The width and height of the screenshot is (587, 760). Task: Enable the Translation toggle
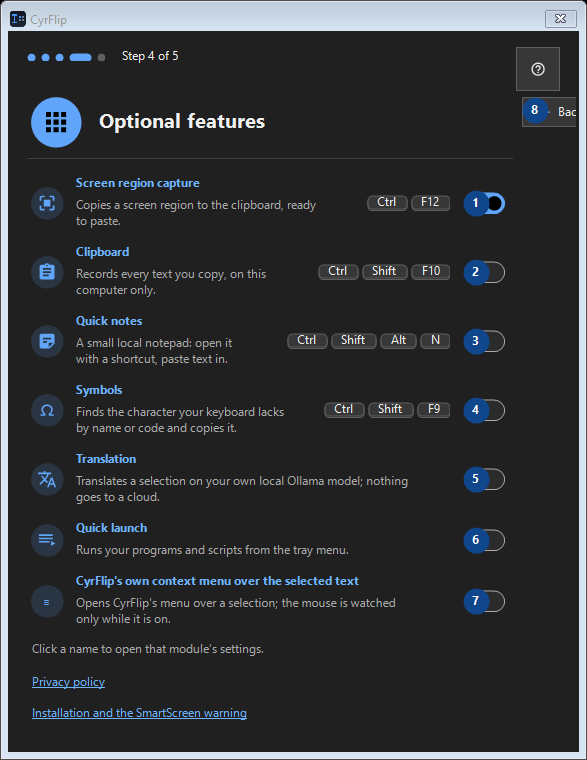[485, 479]
